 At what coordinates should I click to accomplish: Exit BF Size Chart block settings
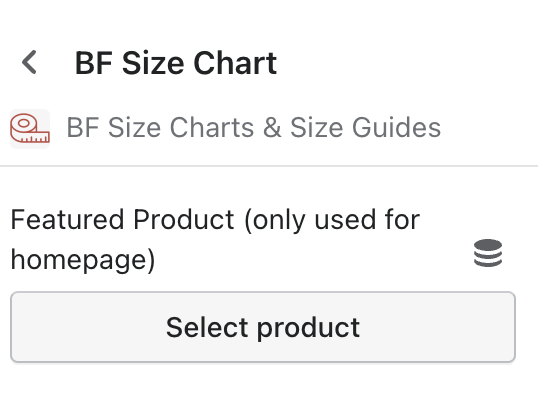click(x=29, y=62)
